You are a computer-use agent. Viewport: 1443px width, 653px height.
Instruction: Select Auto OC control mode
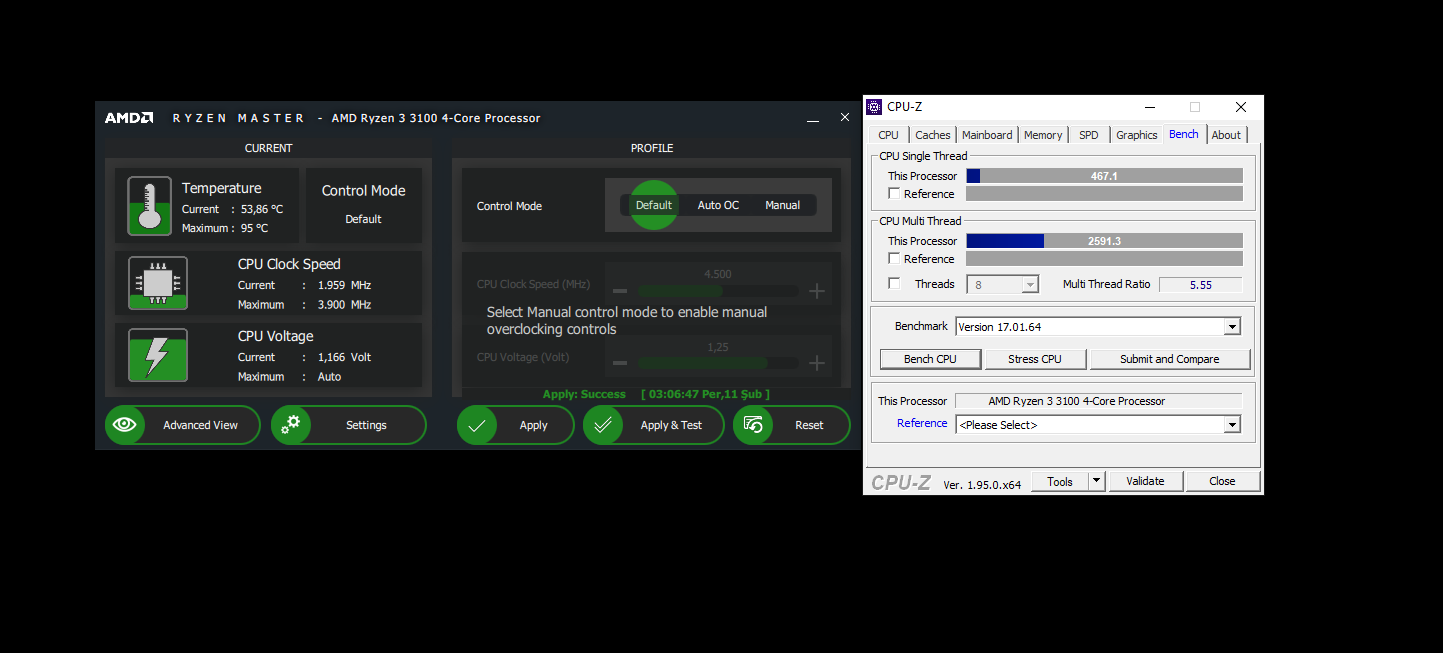coord(718,205)
